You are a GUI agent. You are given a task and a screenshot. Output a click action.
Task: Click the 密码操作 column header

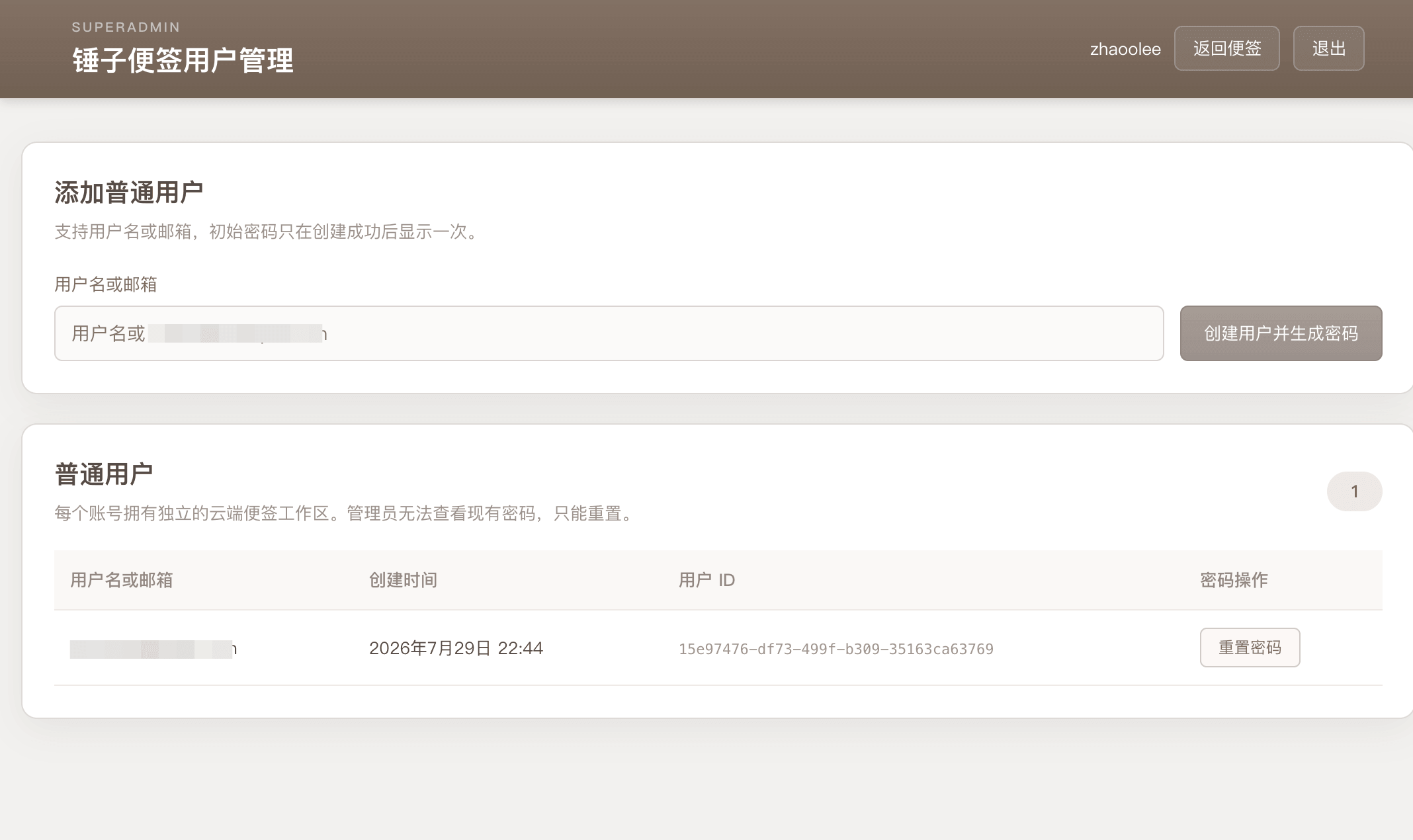coord(1234,580)
